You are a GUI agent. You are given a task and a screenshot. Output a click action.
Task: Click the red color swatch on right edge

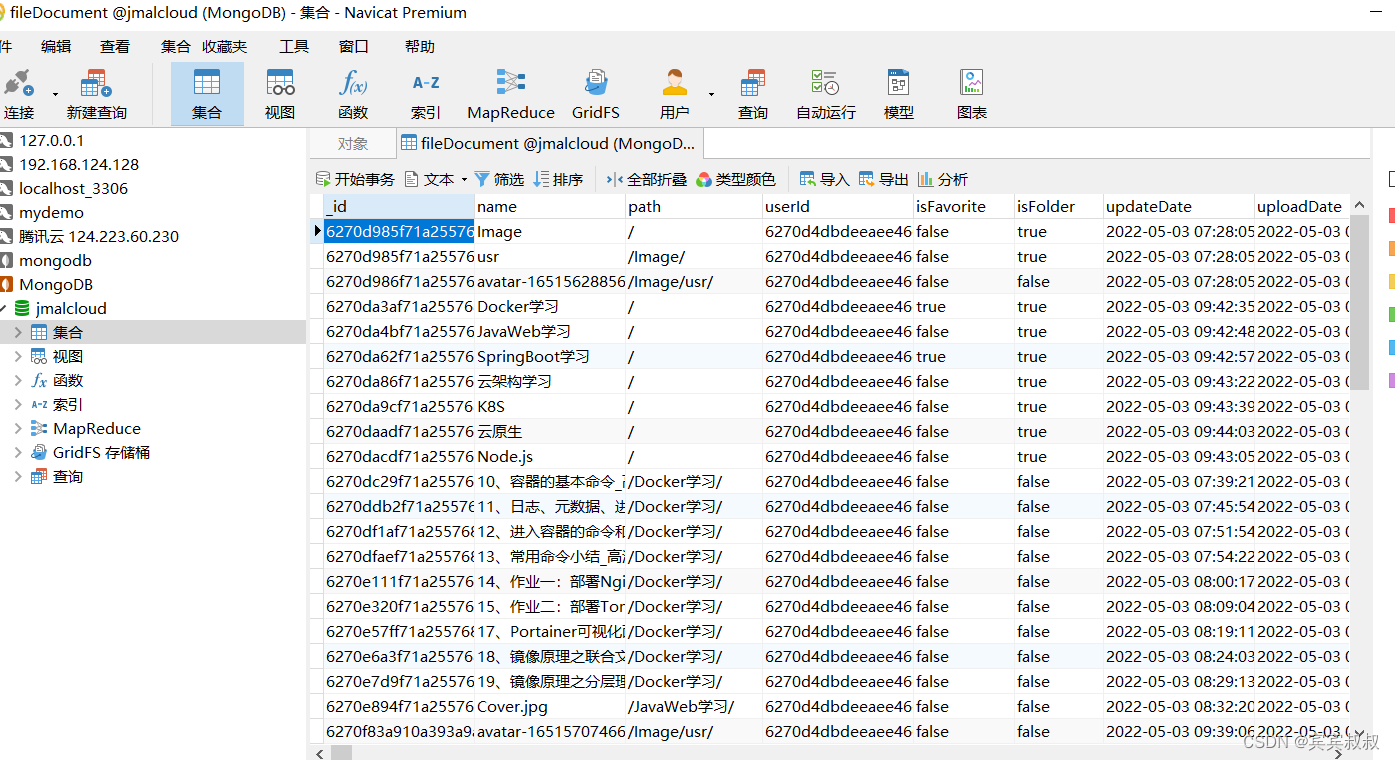coord(1391,214)
